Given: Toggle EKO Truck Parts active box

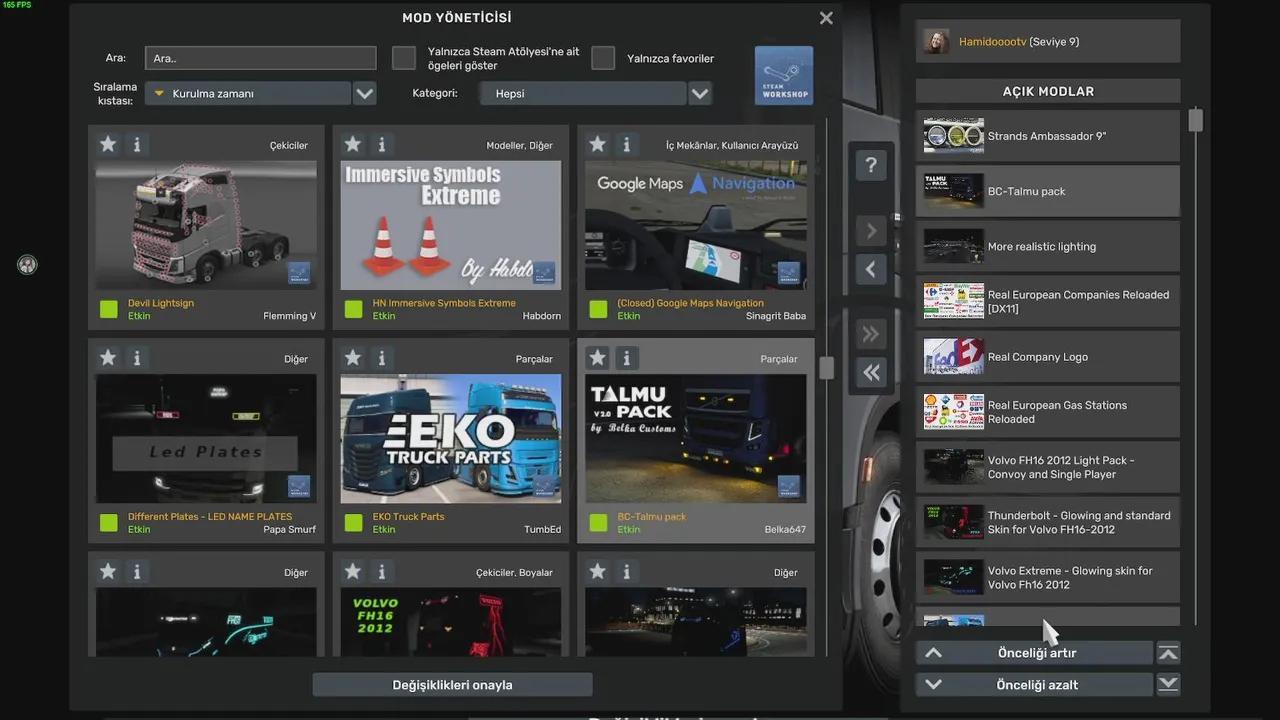Looking at the screenshot, I should [353, 522].
